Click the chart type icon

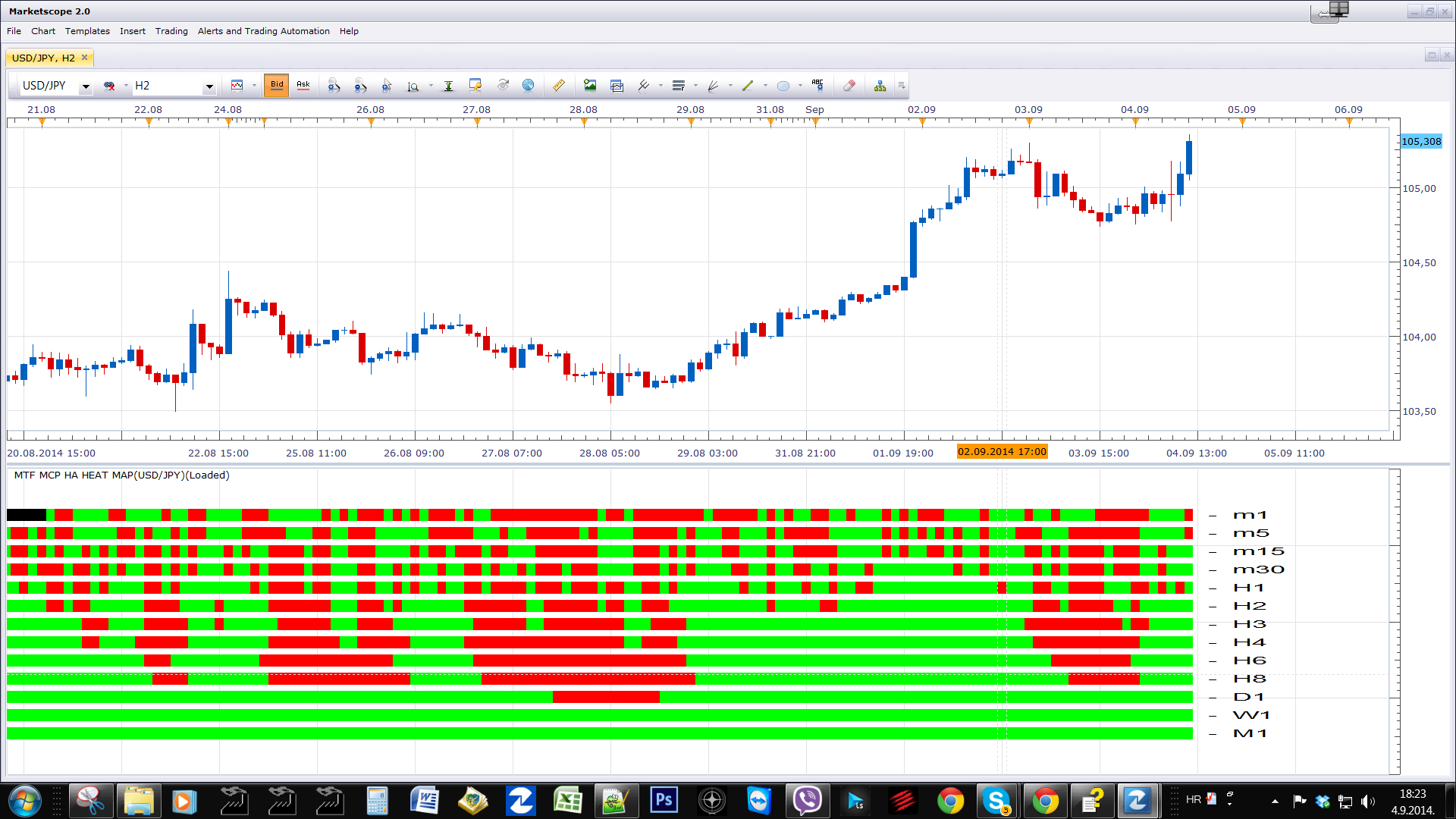click(x=237, y=86)
